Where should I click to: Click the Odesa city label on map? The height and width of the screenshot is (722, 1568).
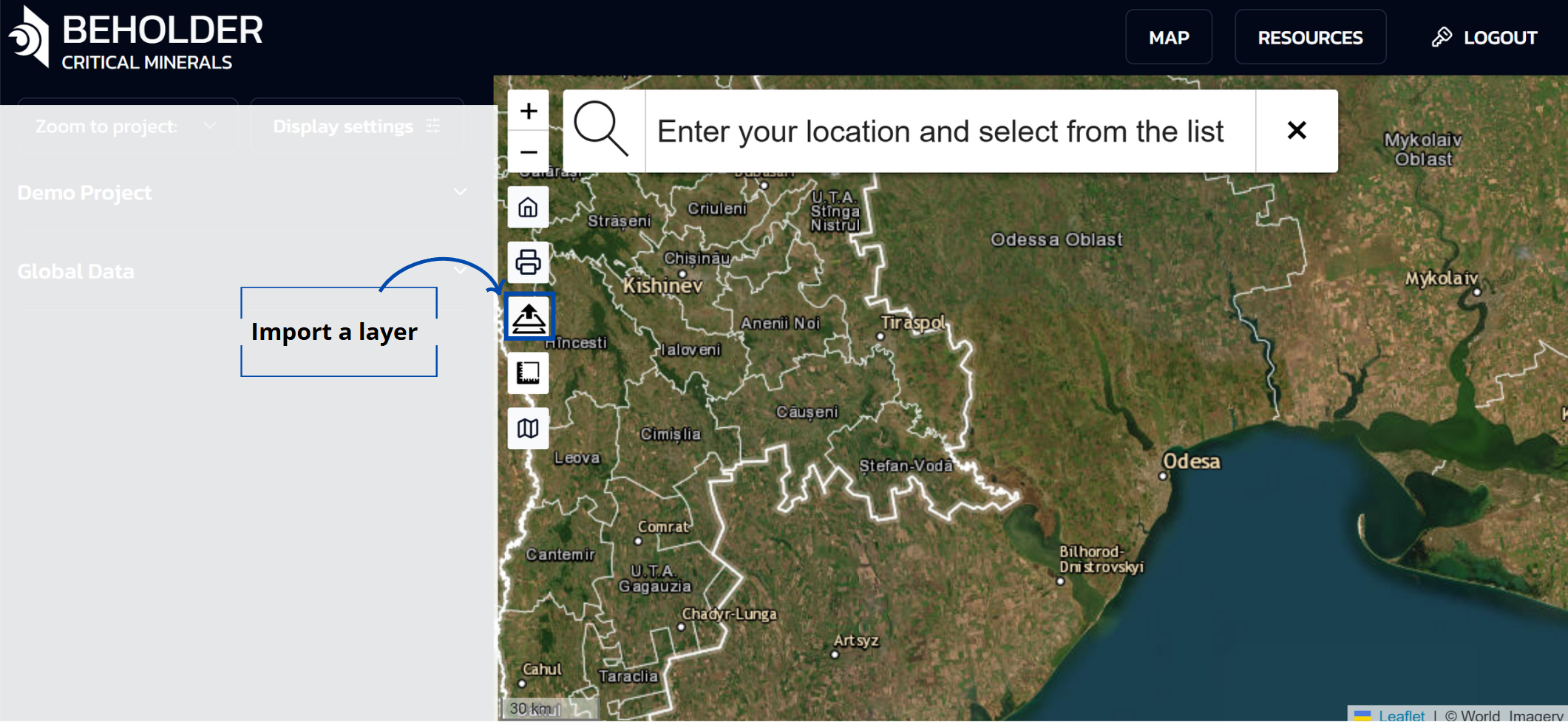[1191, 462]
